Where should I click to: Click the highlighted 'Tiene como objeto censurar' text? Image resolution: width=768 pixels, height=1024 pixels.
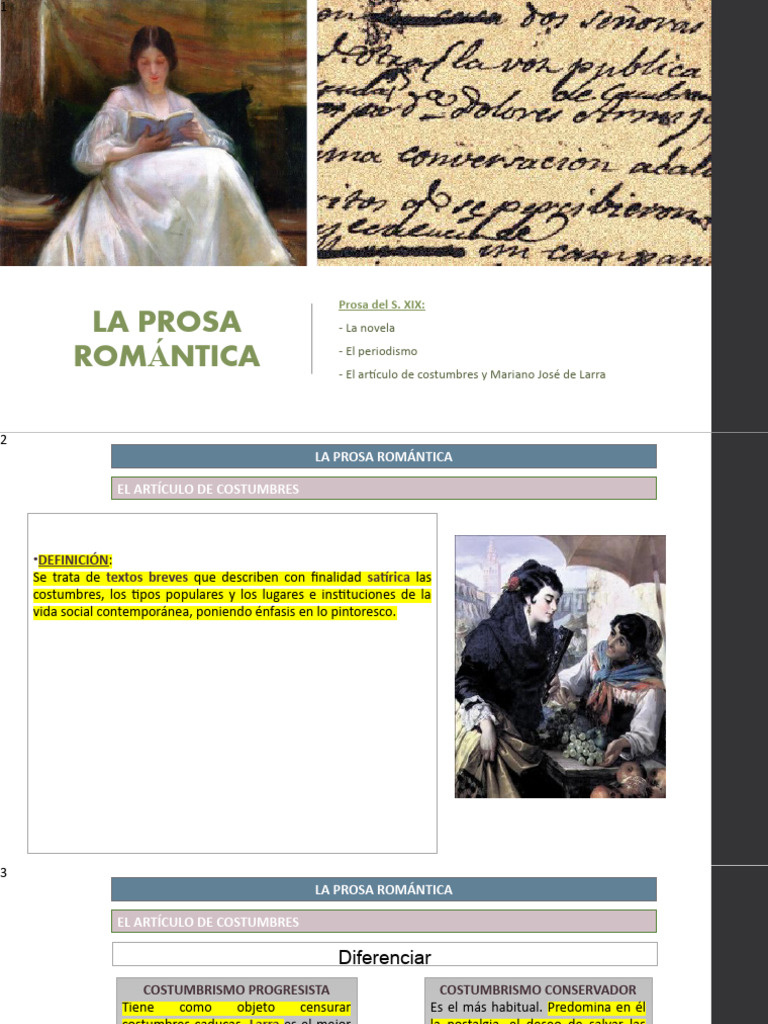tap(236, 1008)
